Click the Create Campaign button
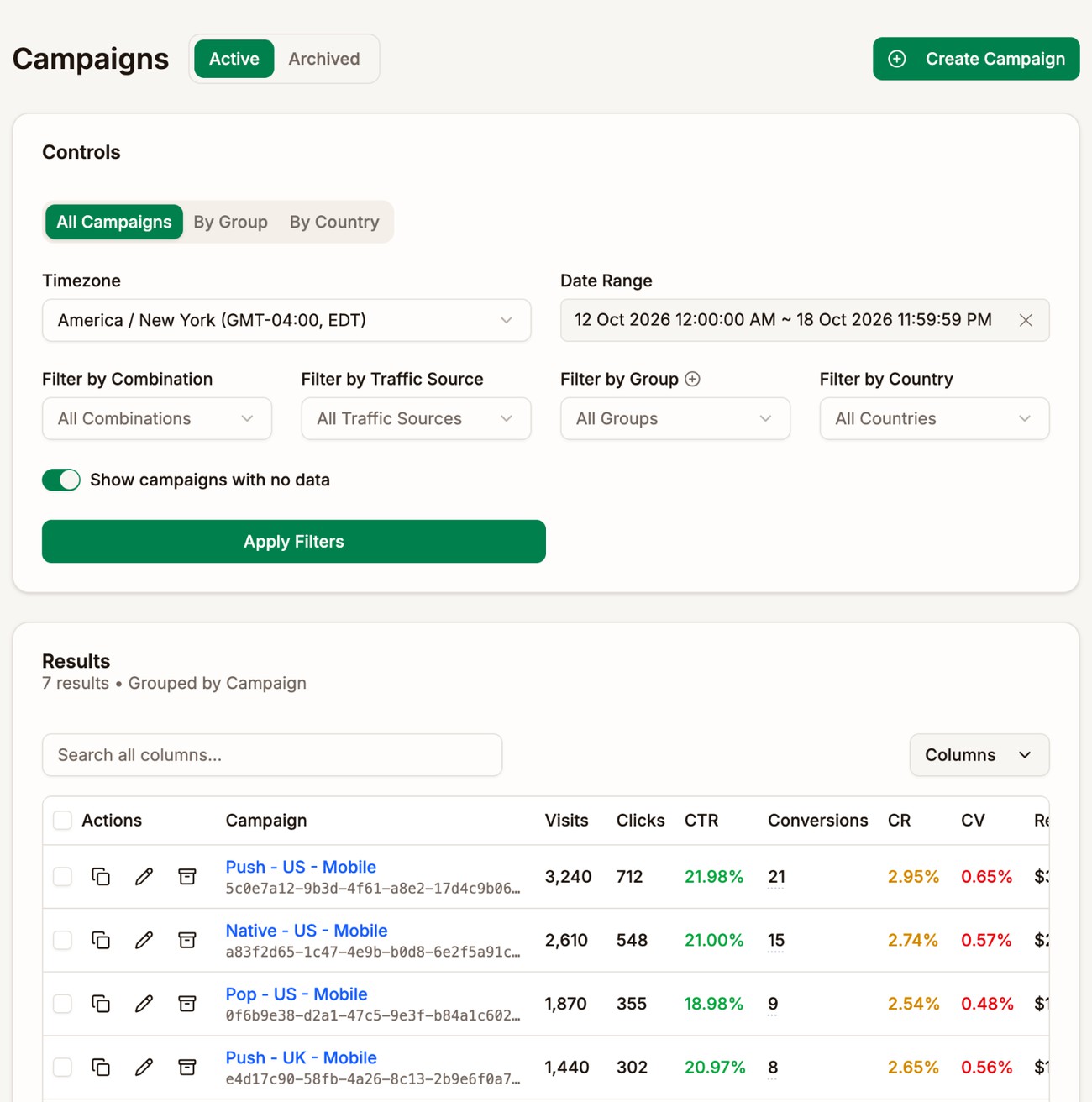The image size is (1092, 1102). [x=976, y=59]
